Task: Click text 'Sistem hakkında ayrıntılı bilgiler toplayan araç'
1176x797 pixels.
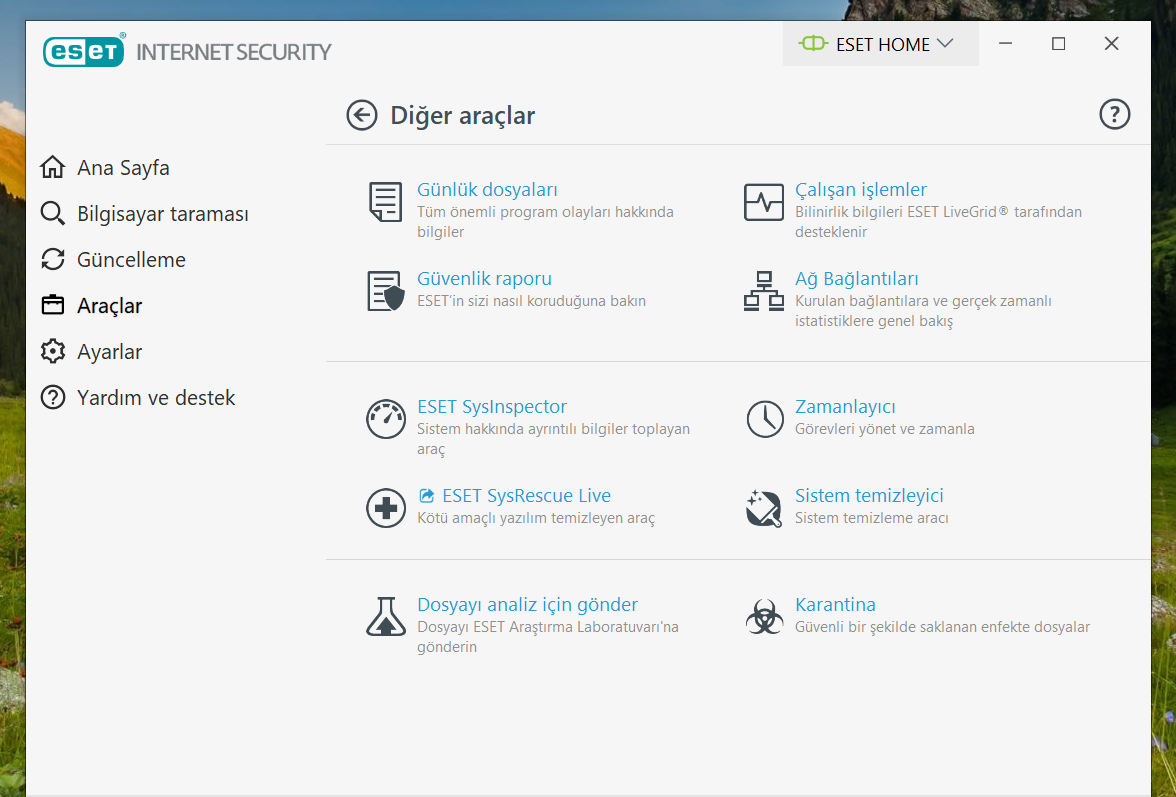Action: [554, 439]
